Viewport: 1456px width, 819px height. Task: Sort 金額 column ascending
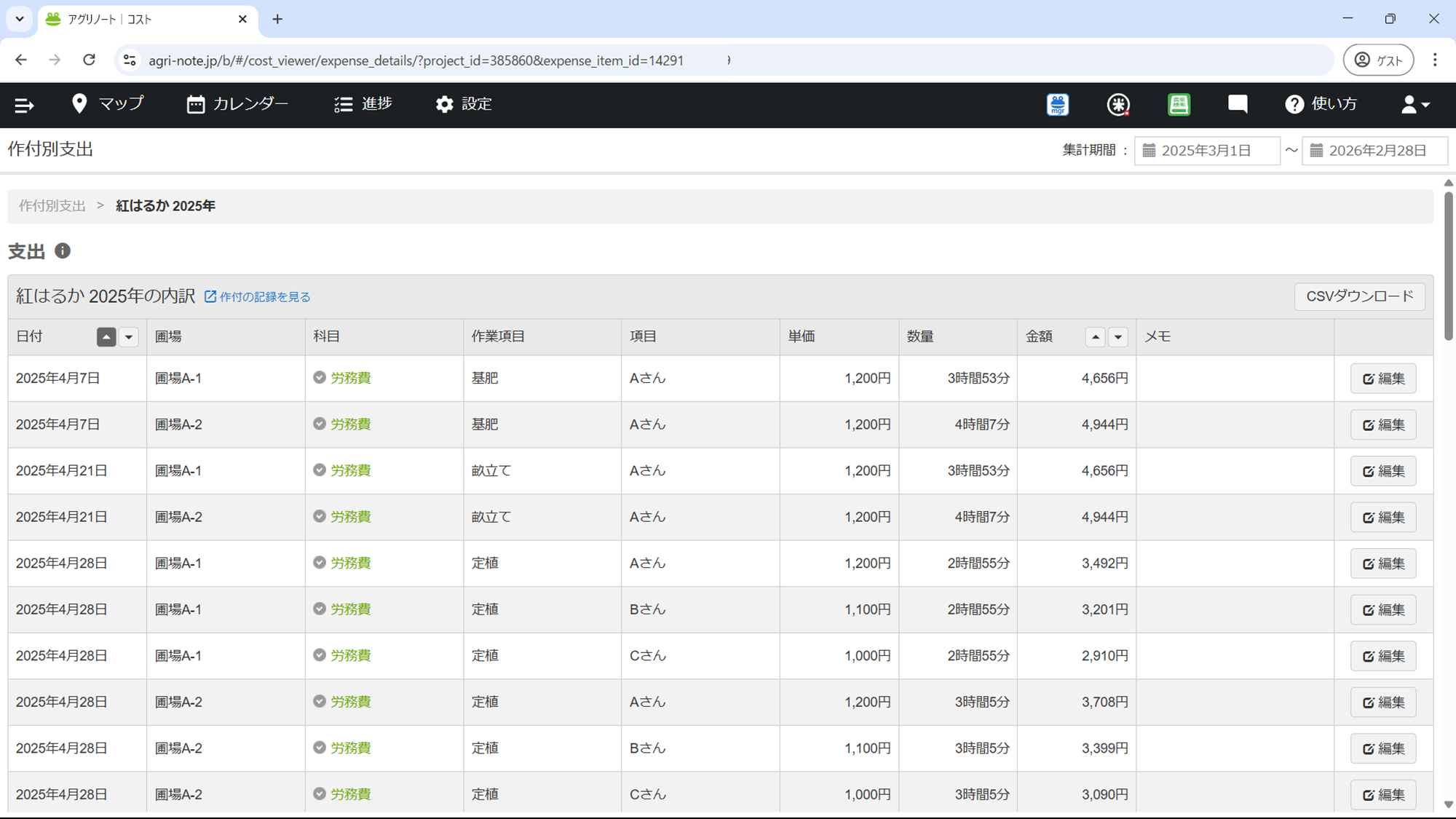[1095, 337]
